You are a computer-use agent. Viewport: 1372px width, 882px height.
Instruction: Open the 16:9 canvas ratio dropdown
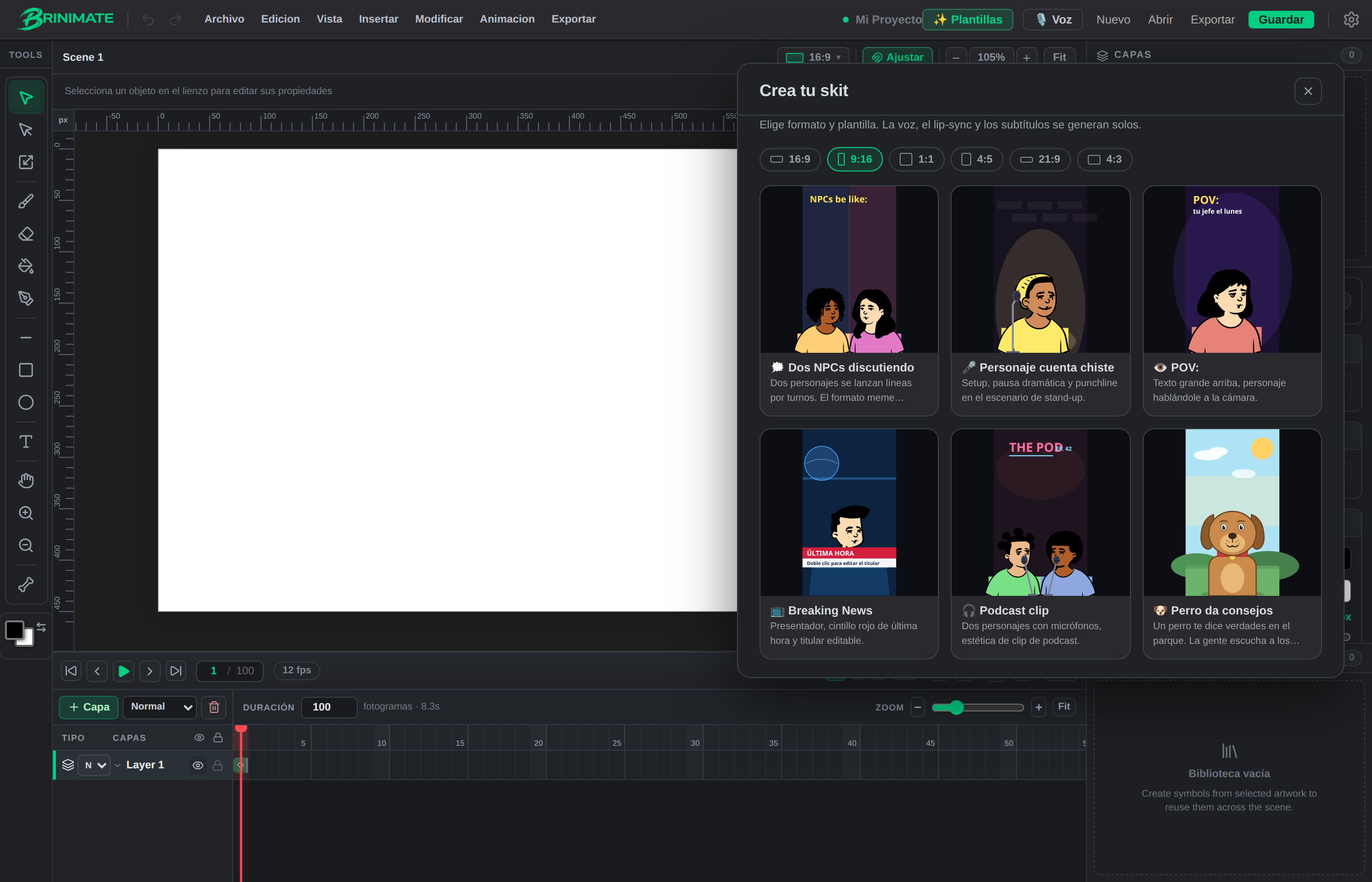[x=813, y=57]
